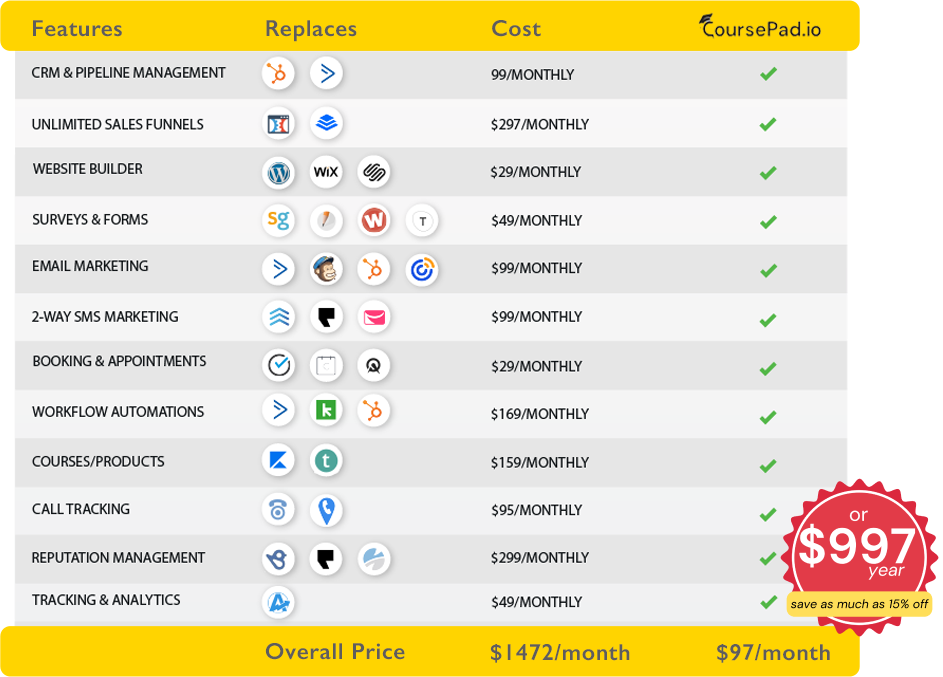Viewport: 943px width, 677px height.
Task: Click the Mailchimp monkey icon
Action: (x=326, y=269)
